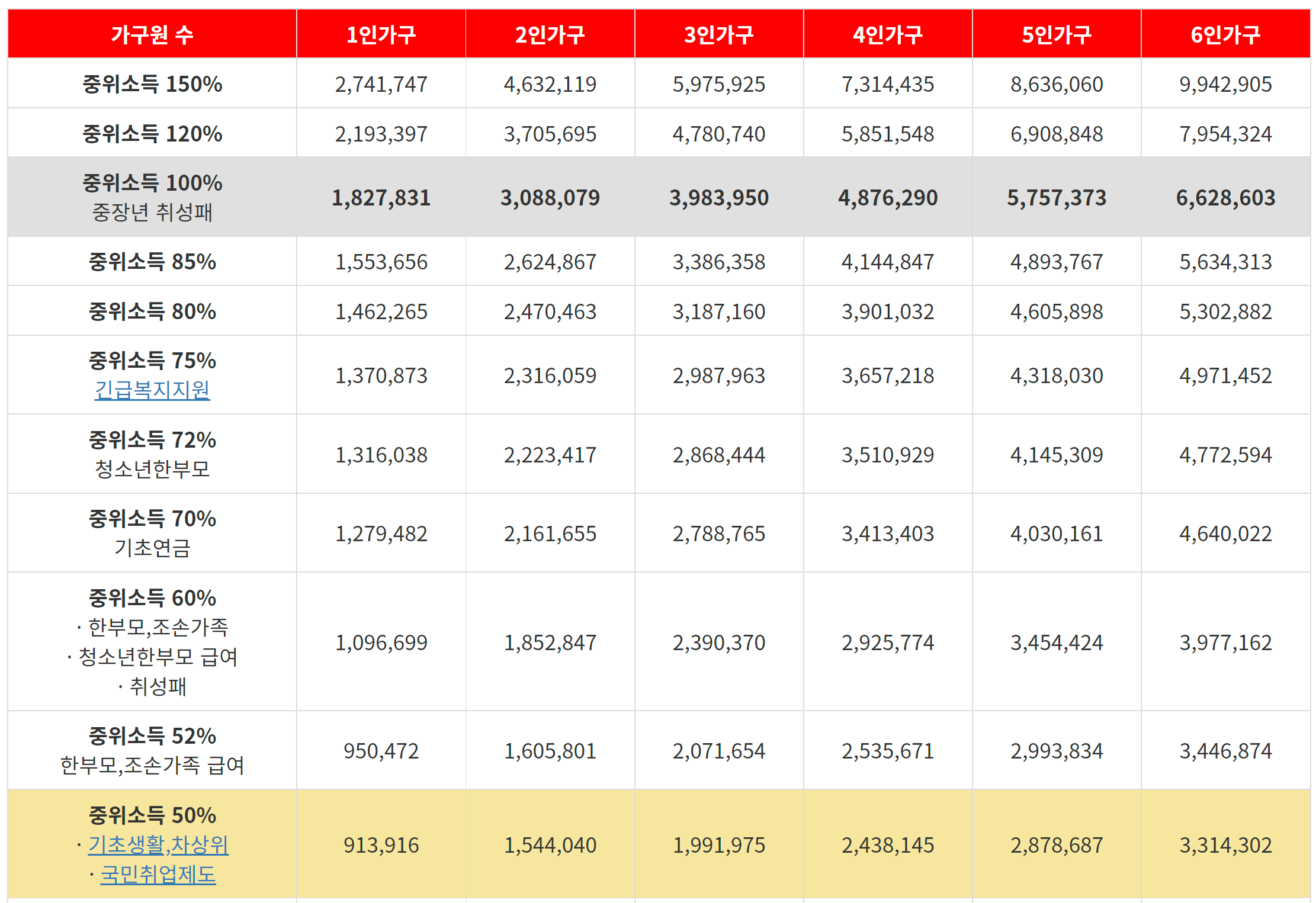Open the 기초생활,차상위 link
Image resolution: width=1316 pixels, height=903 pixels.
coord(158,844)
